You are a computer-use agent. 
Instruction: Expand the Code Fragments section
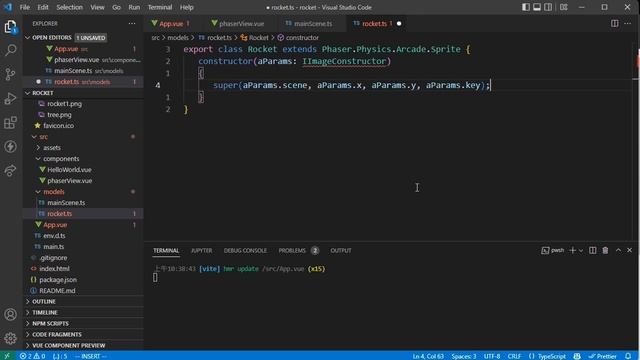(x=83, y=335)
